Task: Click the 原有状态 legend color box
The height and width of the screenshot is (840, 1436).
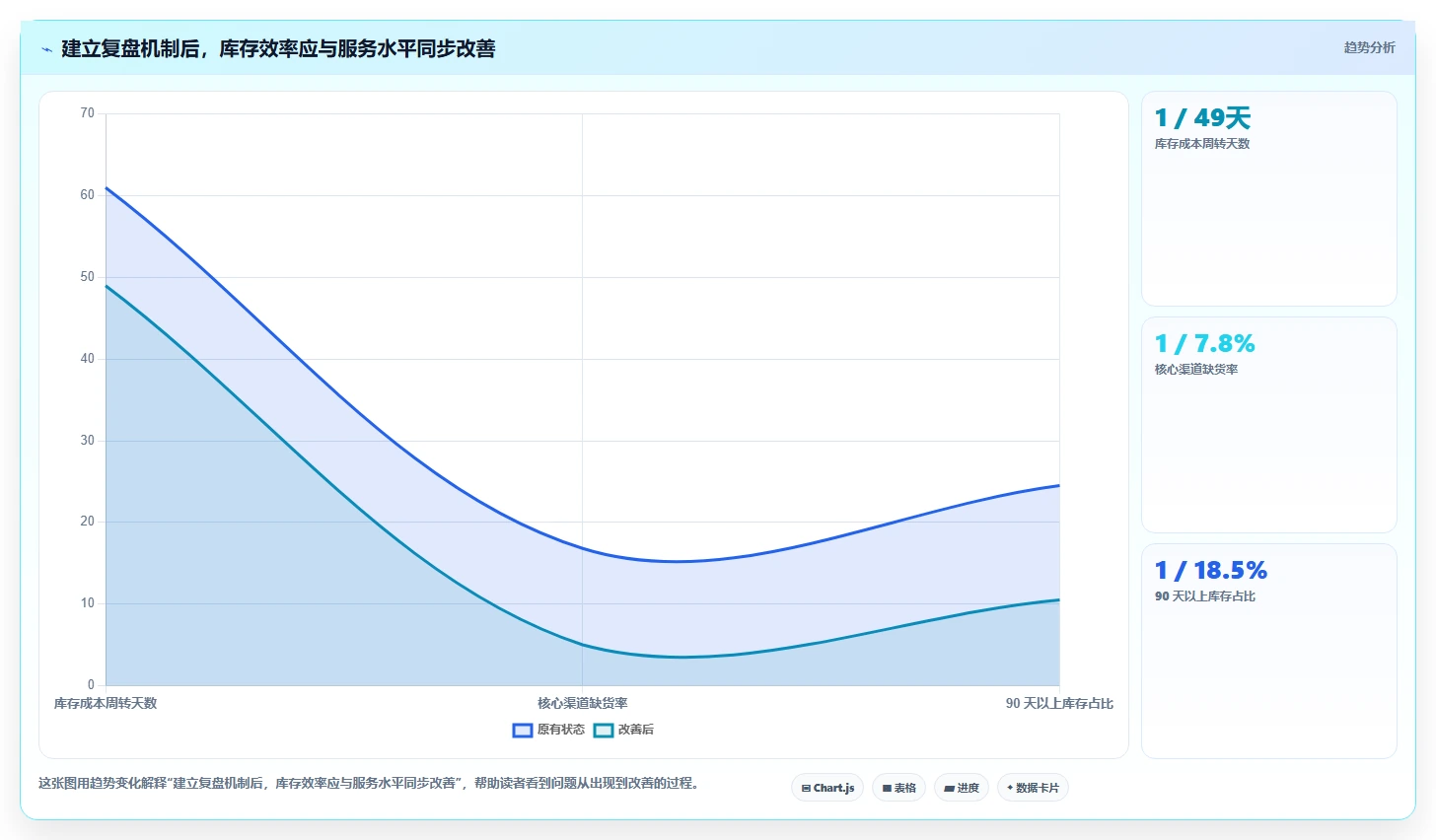Action: pyautogui.click(x=523, y=731)
